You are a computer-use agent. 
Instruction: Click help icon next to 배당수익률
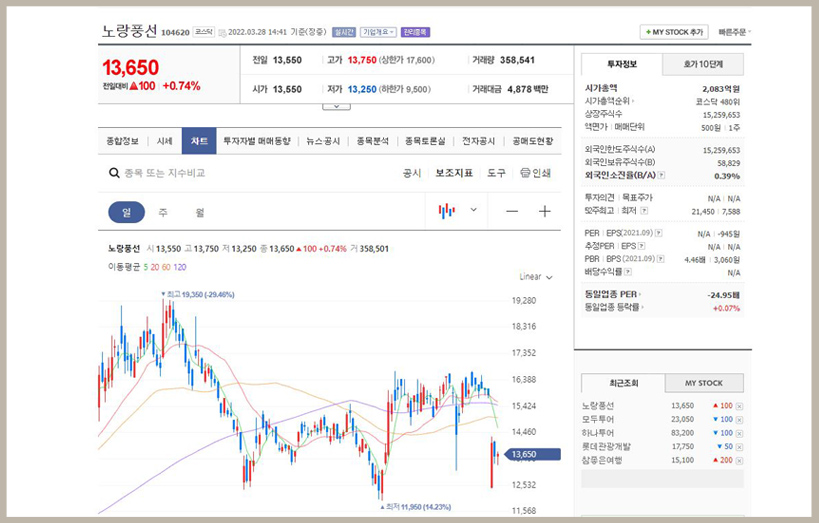pyautogui.click(x=628, y=272)
